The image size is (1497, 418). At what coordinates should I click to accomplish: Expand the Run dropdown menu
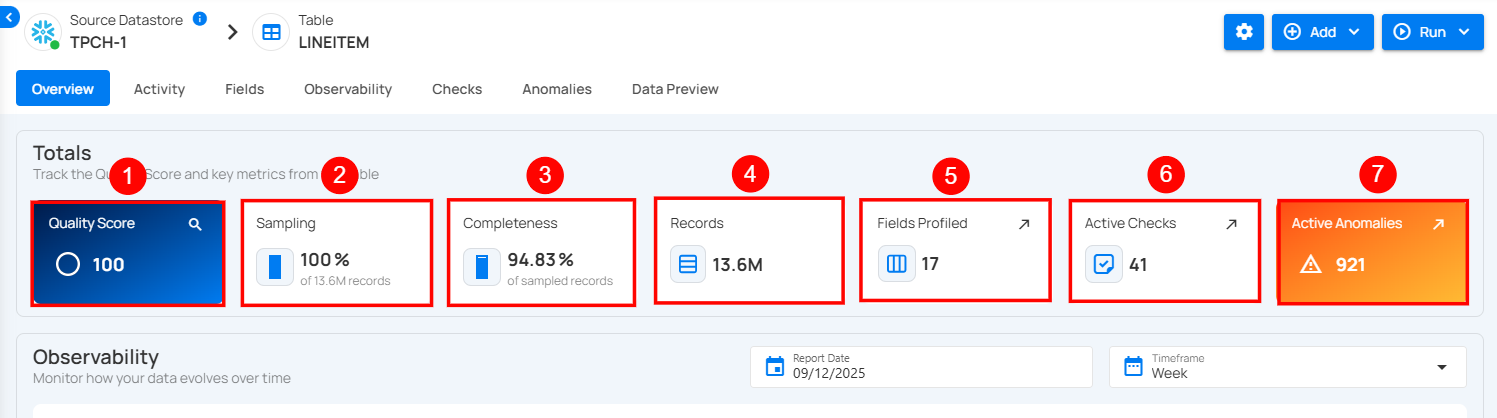pyautogui.click(x=1432, y=32)
